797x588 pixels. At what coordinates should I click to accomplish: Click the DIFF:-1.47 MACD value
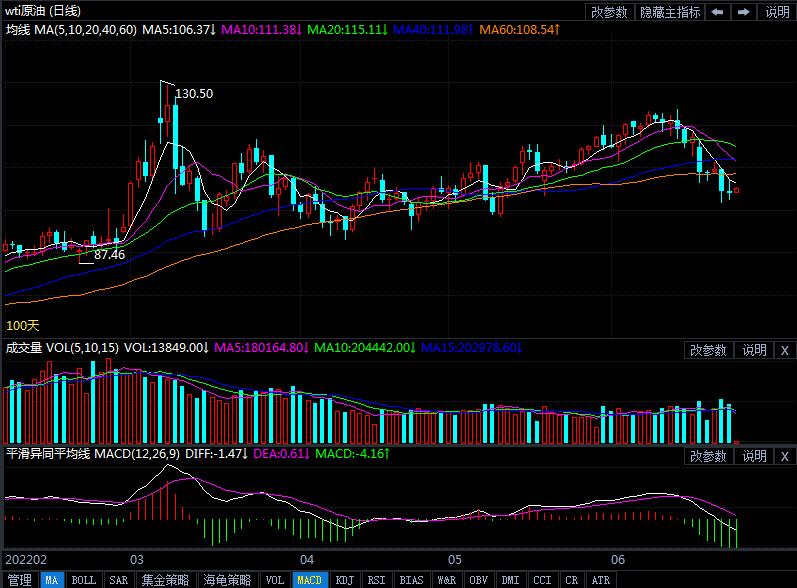[x=216, y=453]
